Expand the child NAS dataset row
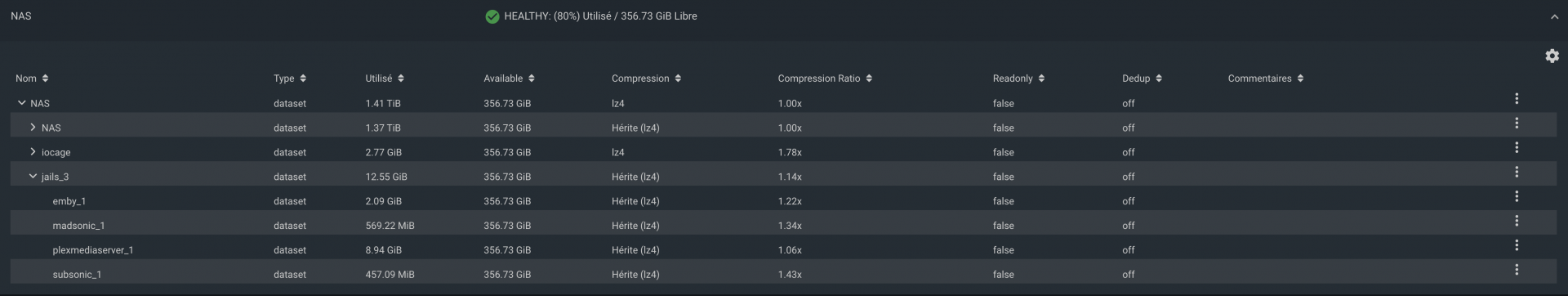 [33, 128]
